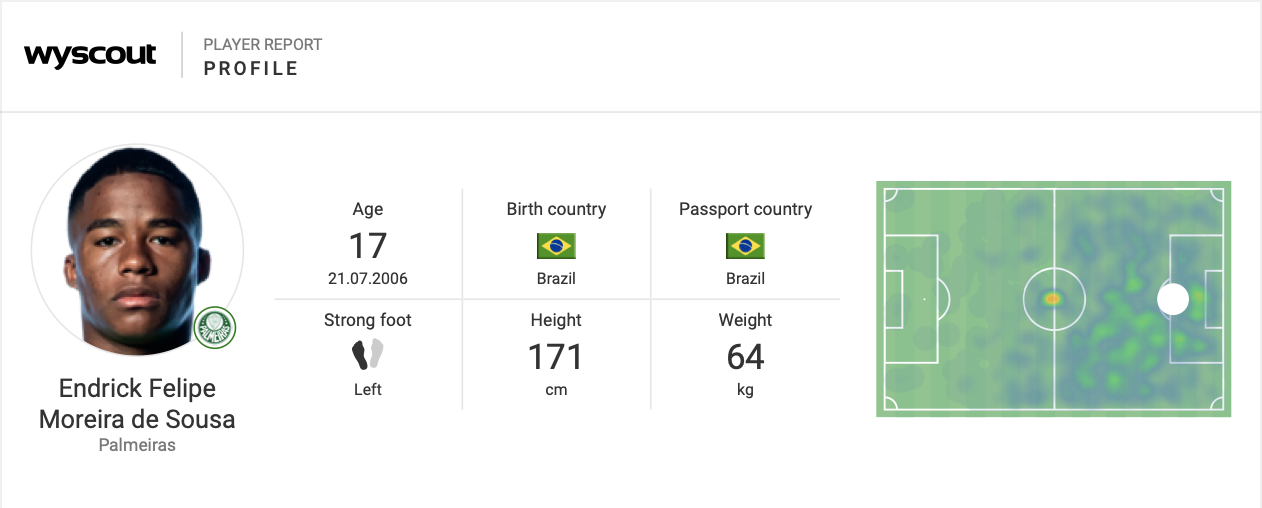
Task: Click the weight value 64
Action: click(x=745, y=357)
